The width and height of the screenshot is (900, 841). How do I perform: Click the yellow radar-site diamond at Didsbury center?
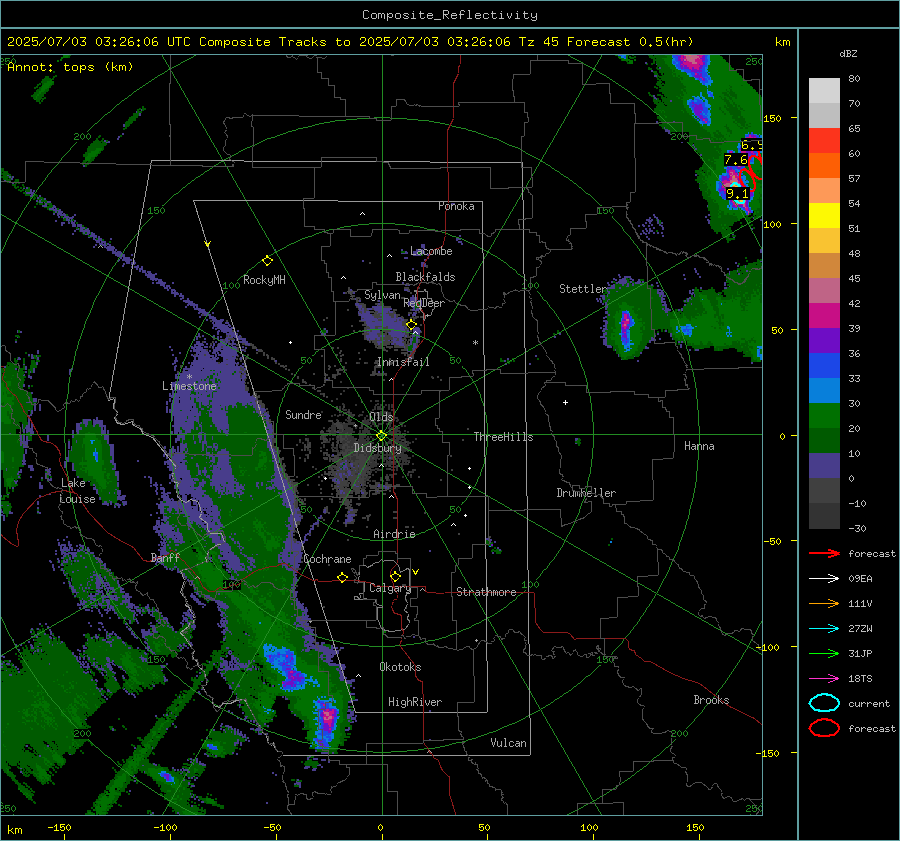tap(381, 436)
